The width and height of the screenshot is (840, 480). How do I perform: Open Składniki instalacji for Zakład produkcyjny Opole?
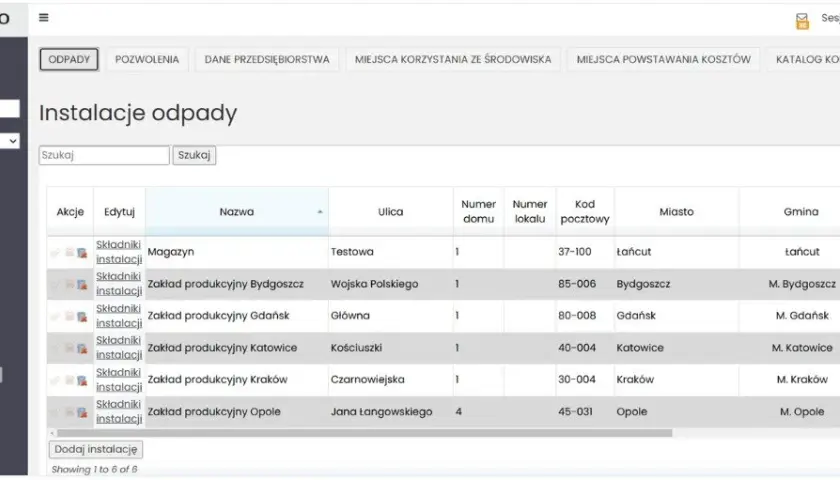119,411
